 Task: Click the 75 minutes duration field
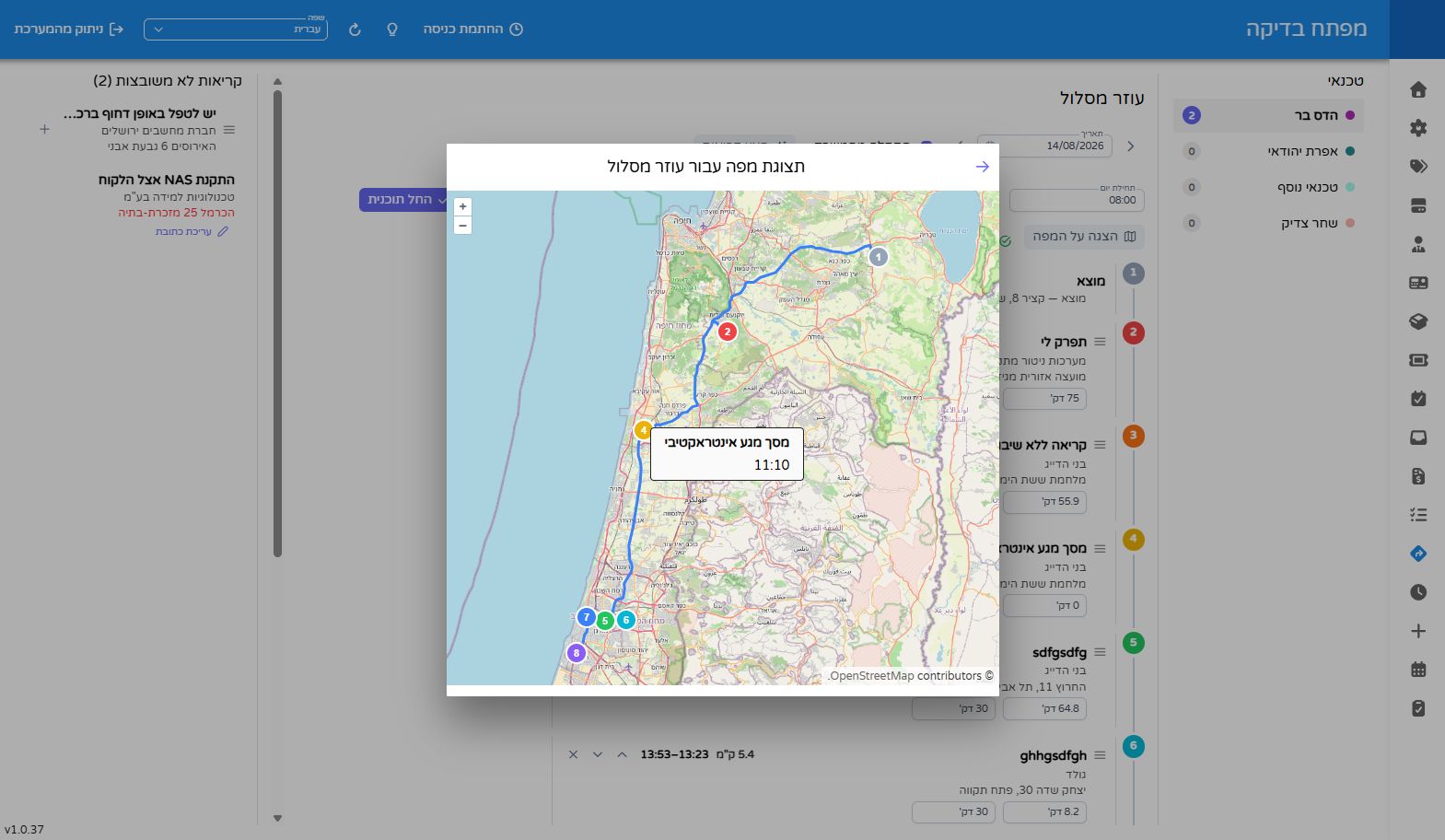tap(1044, 399)
